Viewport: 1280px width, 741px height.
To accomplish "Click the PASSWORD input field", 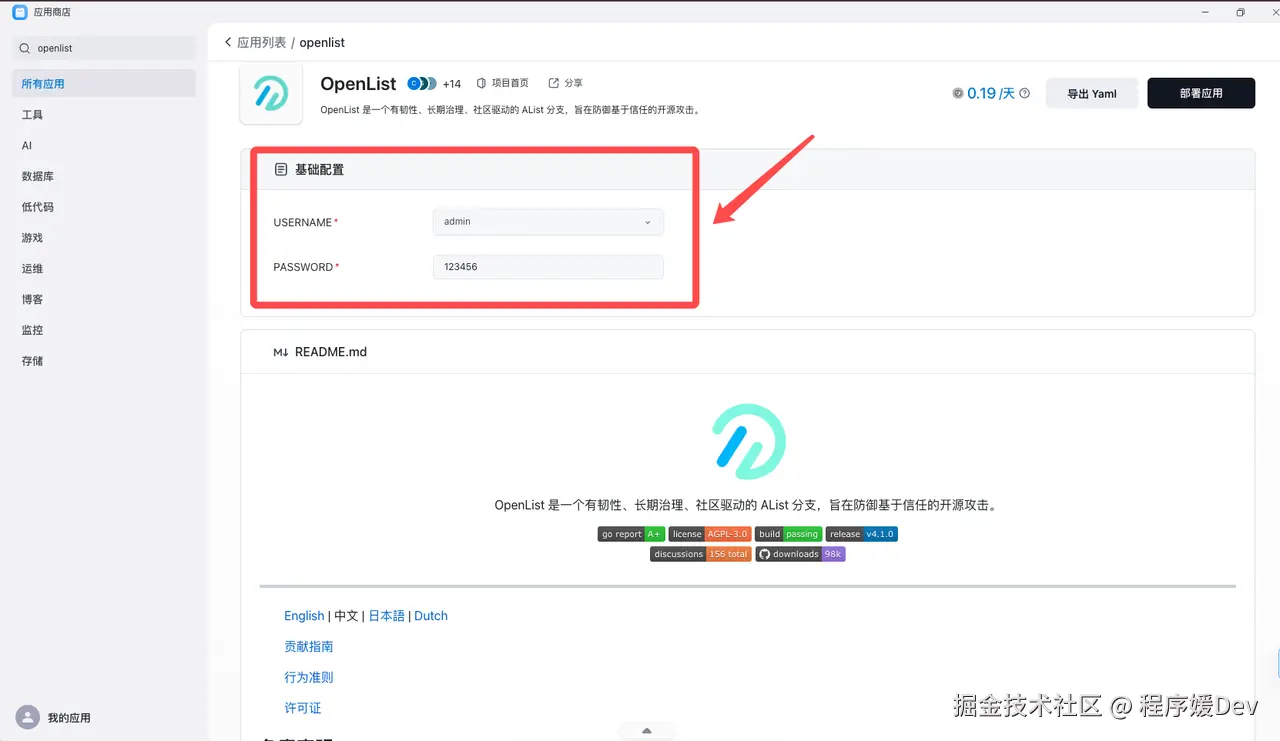I will (548, 267).
